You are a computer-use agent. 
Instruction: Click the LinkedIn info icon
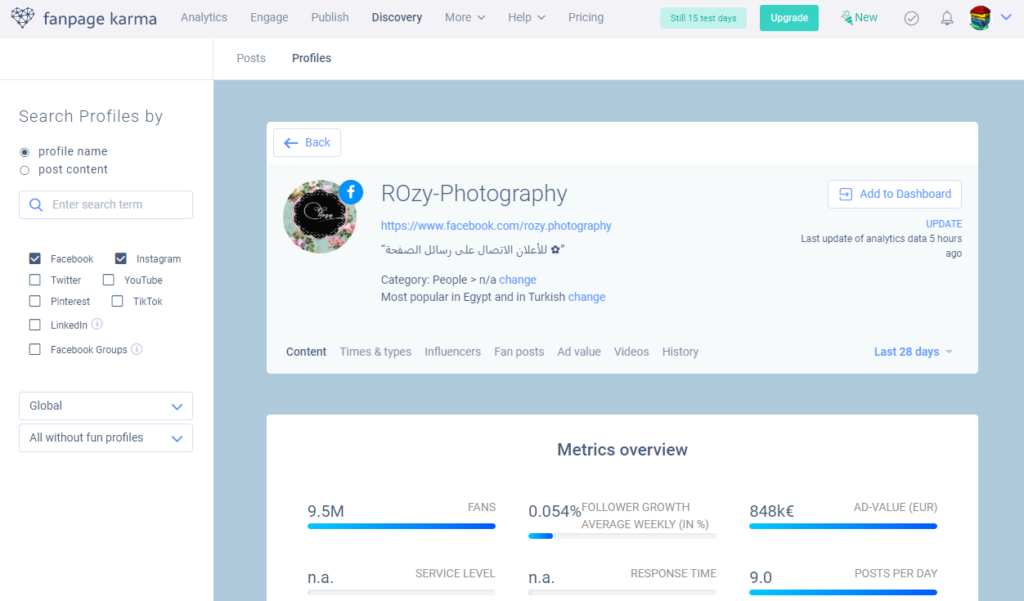coord(97,325)
